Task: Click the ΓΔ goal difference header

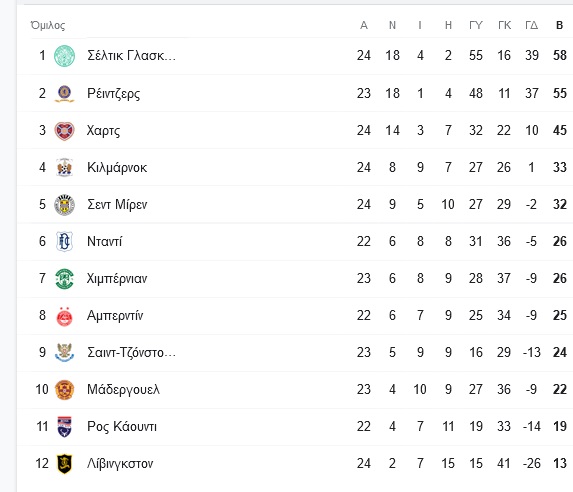Action: (x=531, y=25)
